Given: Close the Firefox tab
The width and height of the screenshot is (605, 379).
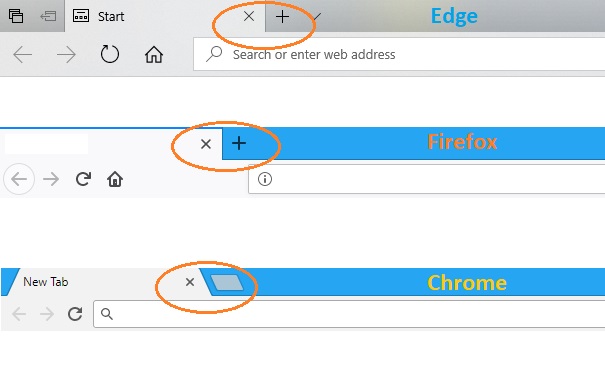Looking at the screenshot, I should (x=206, y=144).
